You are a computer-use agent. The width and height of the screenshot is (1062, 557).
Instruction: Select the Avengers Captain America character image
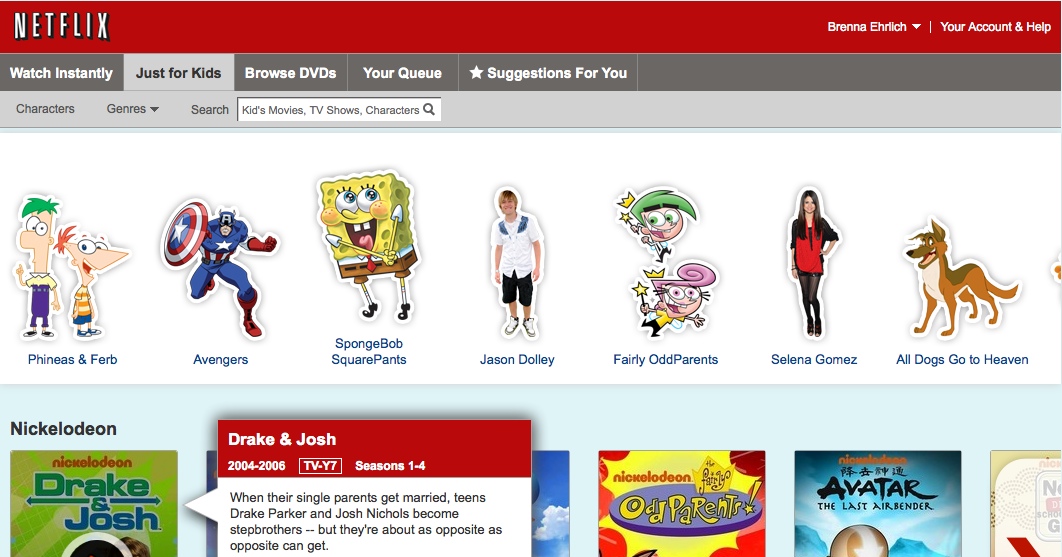[x=219, y=268]
